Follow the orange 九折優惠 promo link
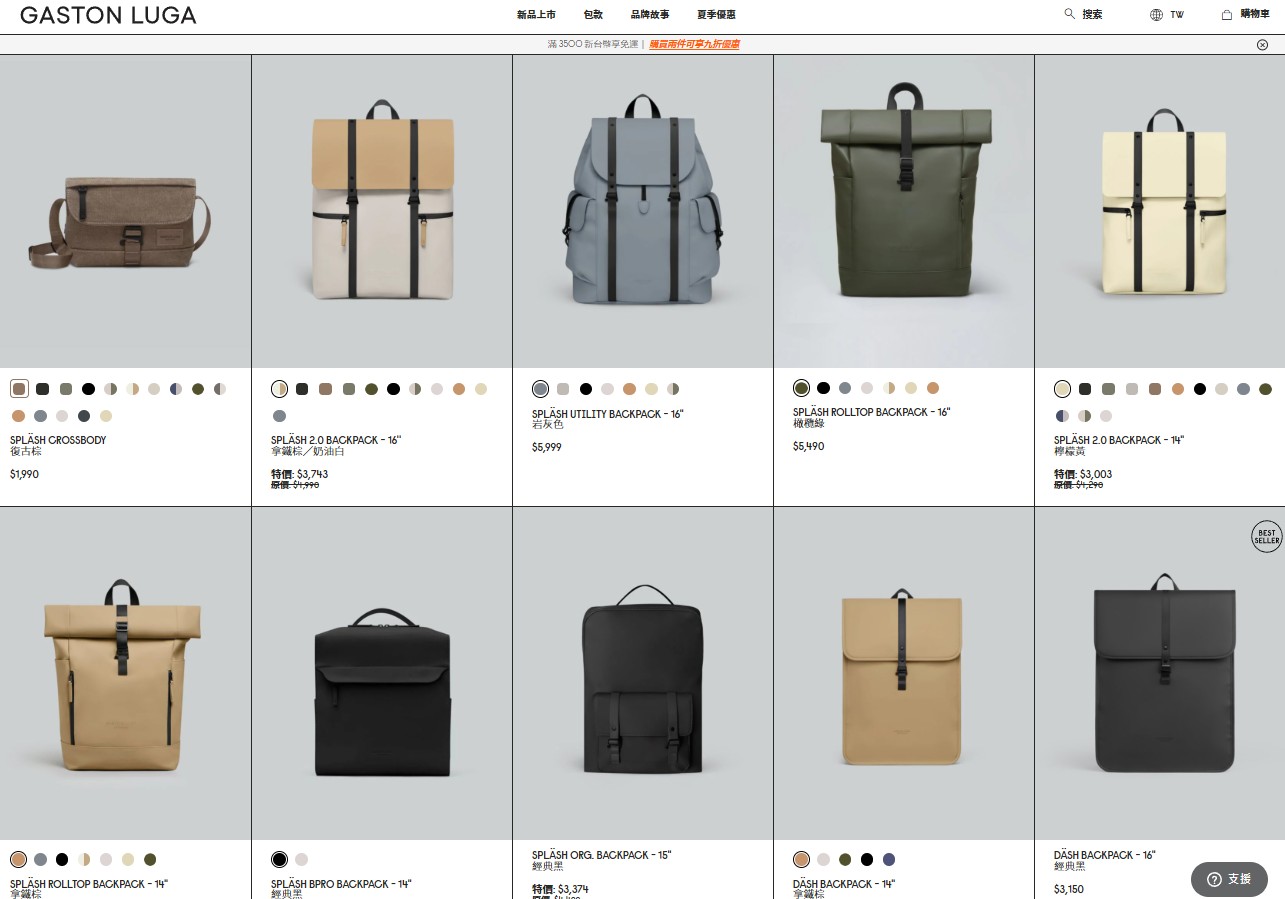The image size is (1285, 899). [694, 44]
